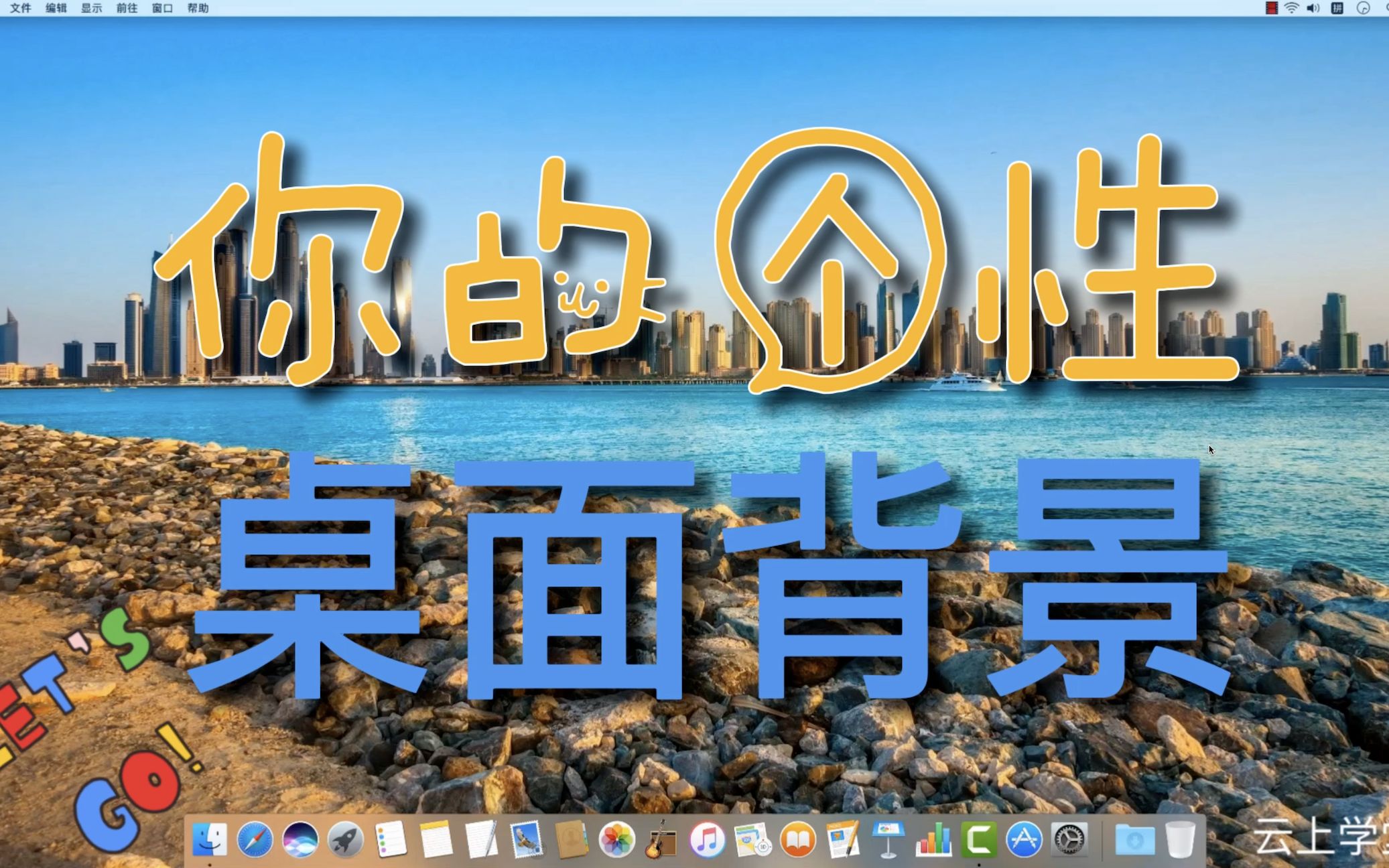
Task: Open Numbers chart app
Action: click(x=933, y=840)
